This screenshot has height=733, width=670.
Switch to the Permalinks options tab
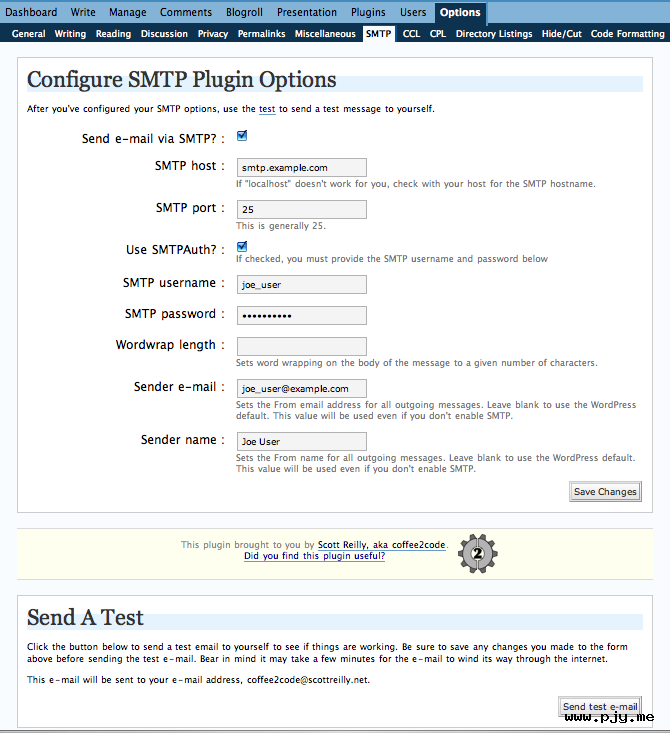pos(261,34)
